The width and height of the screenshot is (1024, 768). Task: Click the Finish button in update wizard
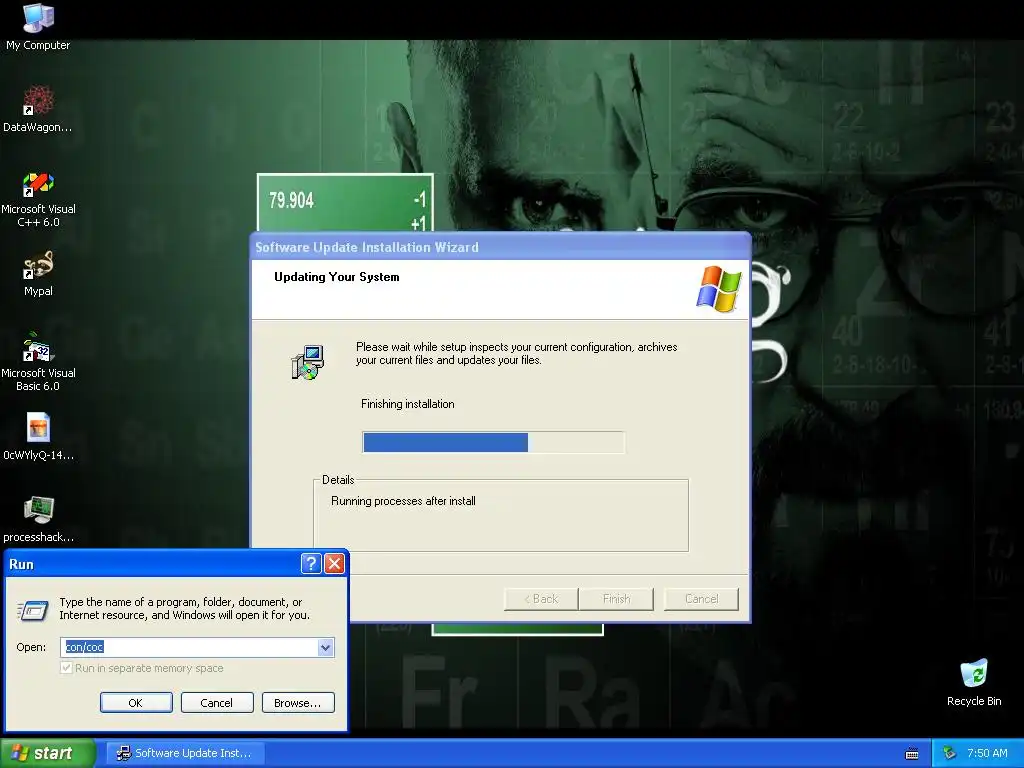point(616,599)
